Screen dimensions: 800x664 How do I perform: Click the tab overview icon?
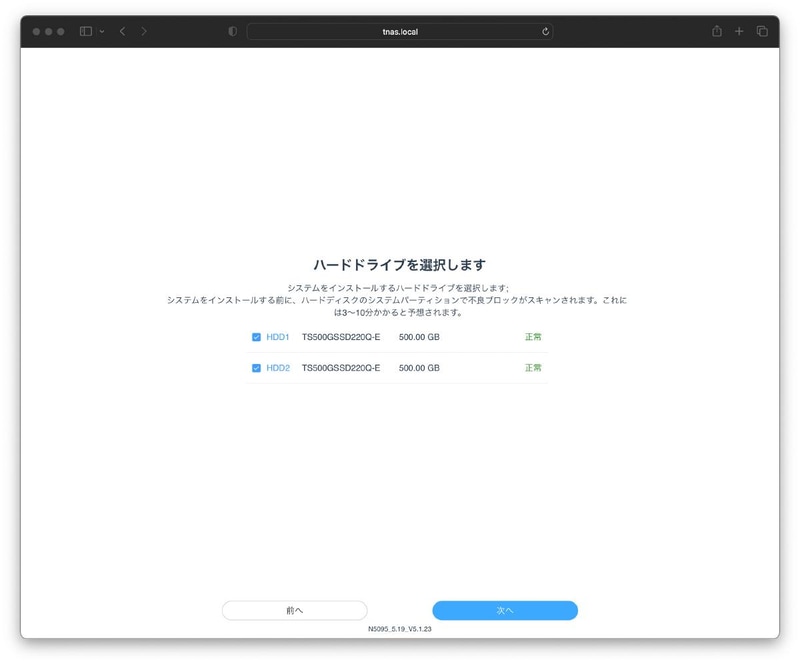[x=762, y=31]
